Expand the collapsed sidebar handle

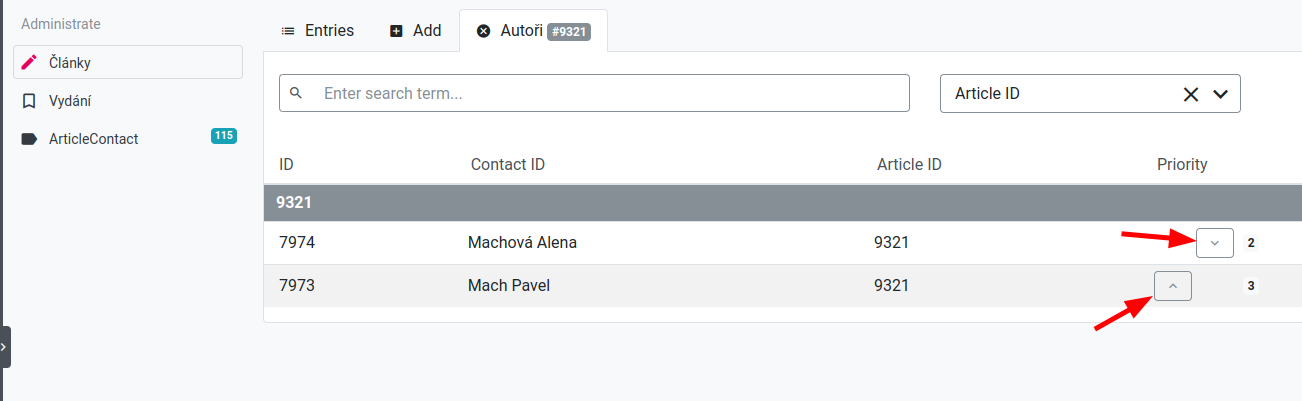coord(4,346)
